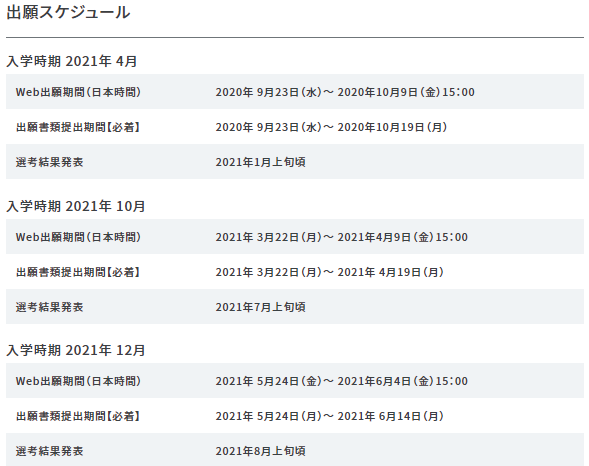Viewport: 589px width, 466px height.
Task: Select the 入学時期 2021年 10月 section heading
Action: pyautogui.click(x=76, y=206)
